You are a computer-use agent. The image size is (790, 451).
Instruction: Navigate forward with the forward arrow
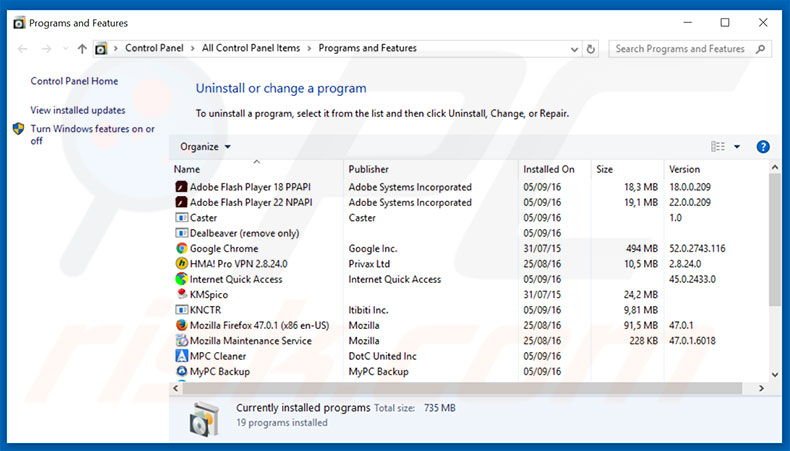(46, 49)
